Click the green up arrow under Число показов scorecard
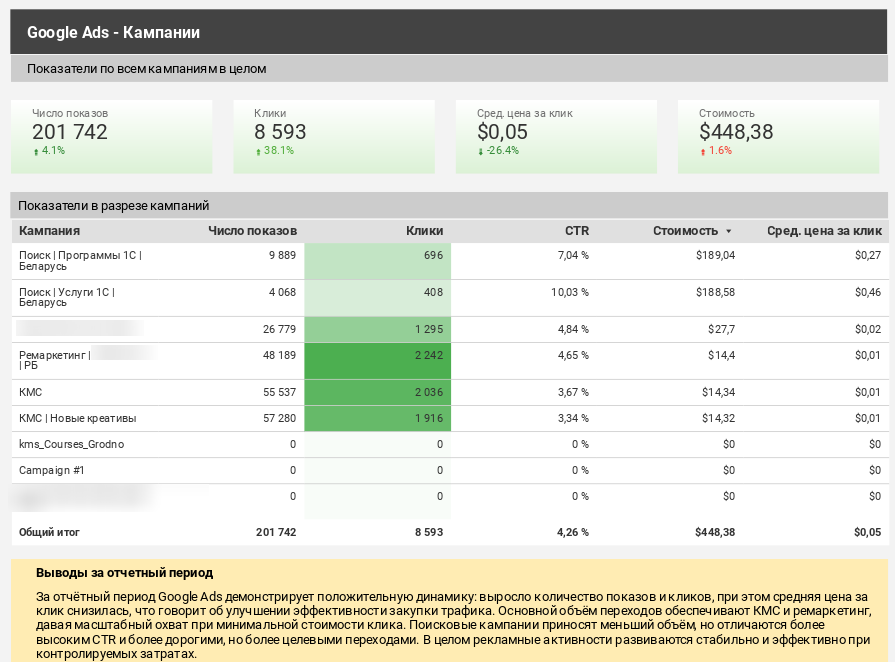This screenshot has width=895, height=662. click(36, 151)
